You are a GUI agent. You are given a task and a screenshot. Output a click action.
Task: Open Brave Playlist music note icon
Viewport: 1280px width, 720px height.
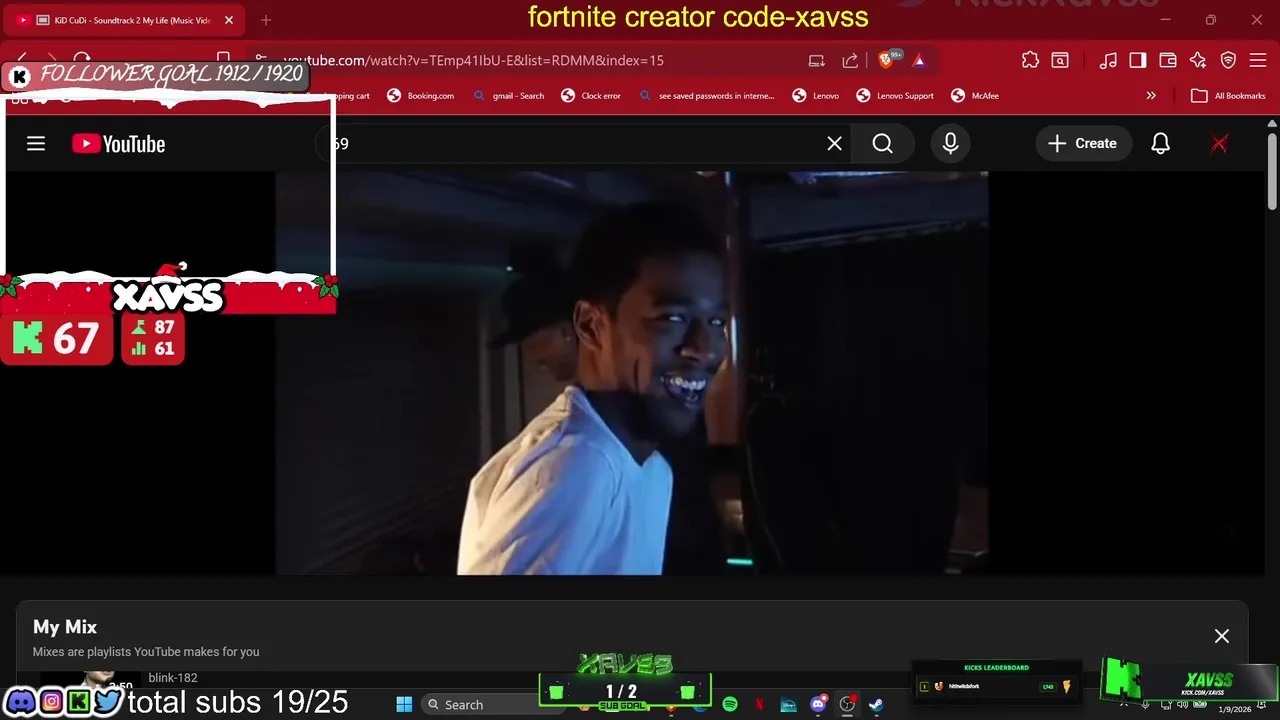click(1108, 60)
